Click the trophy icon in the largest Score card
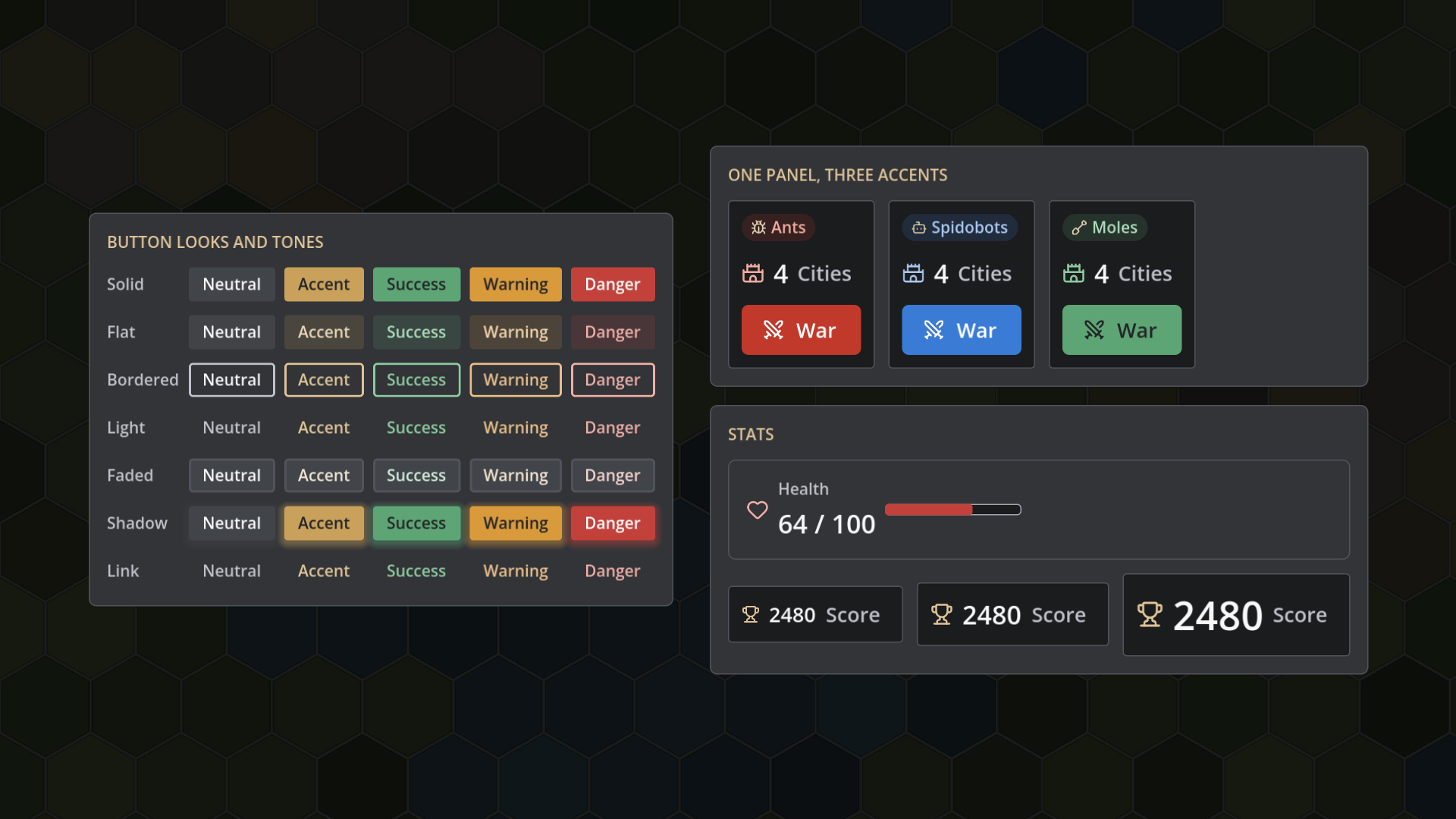1456x819 pixels. 1150,614
